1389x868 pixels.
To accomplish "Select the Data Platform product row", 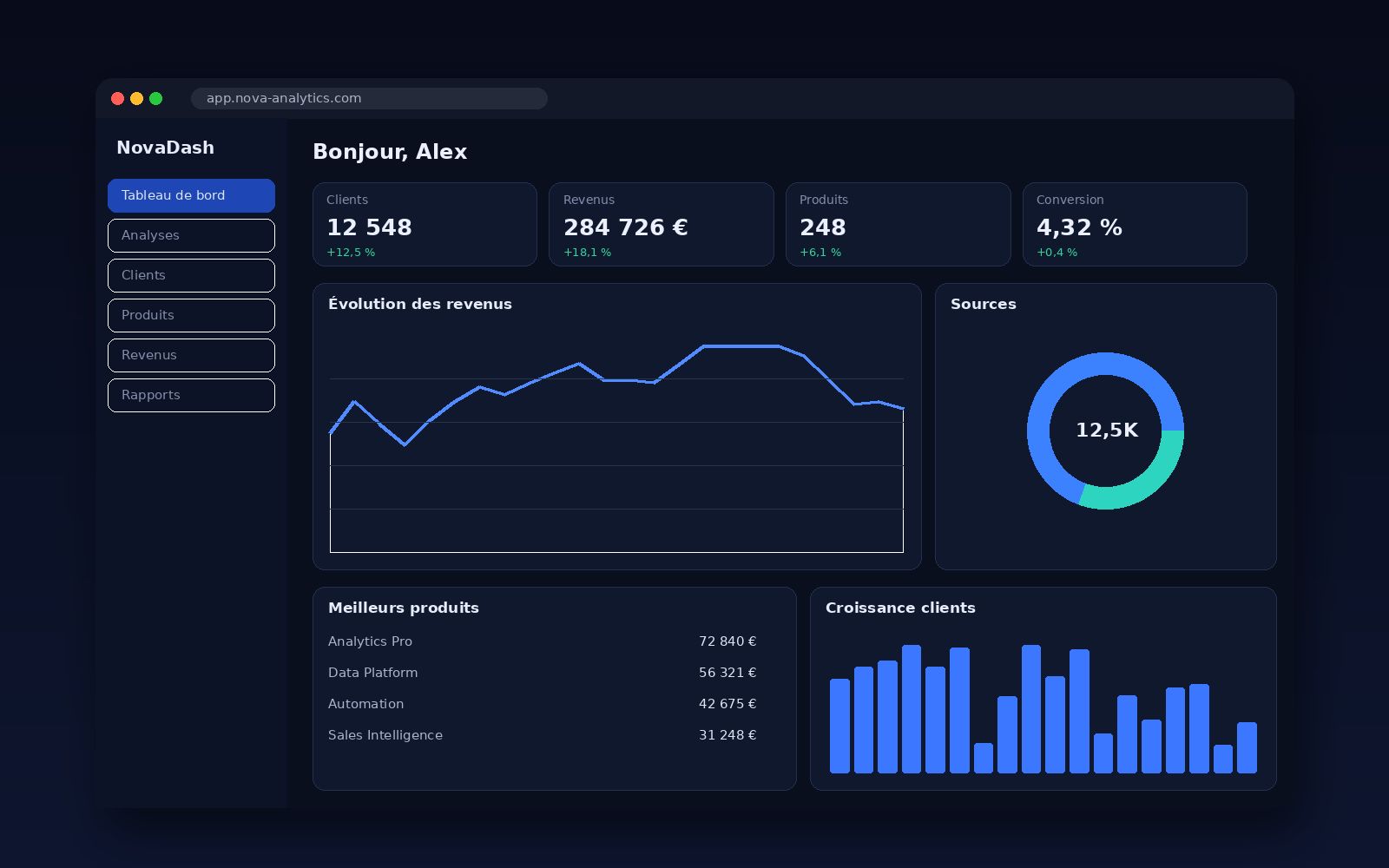I will (543, 673).
